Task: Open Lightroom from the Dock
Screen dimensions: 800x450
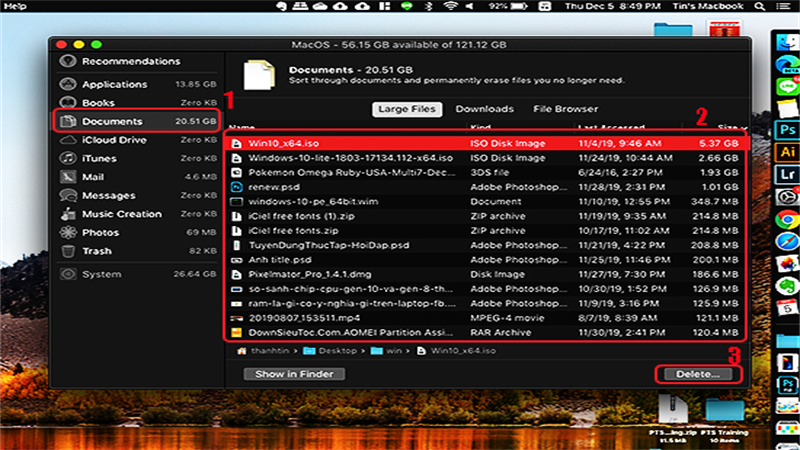Action: click(787, 173)
